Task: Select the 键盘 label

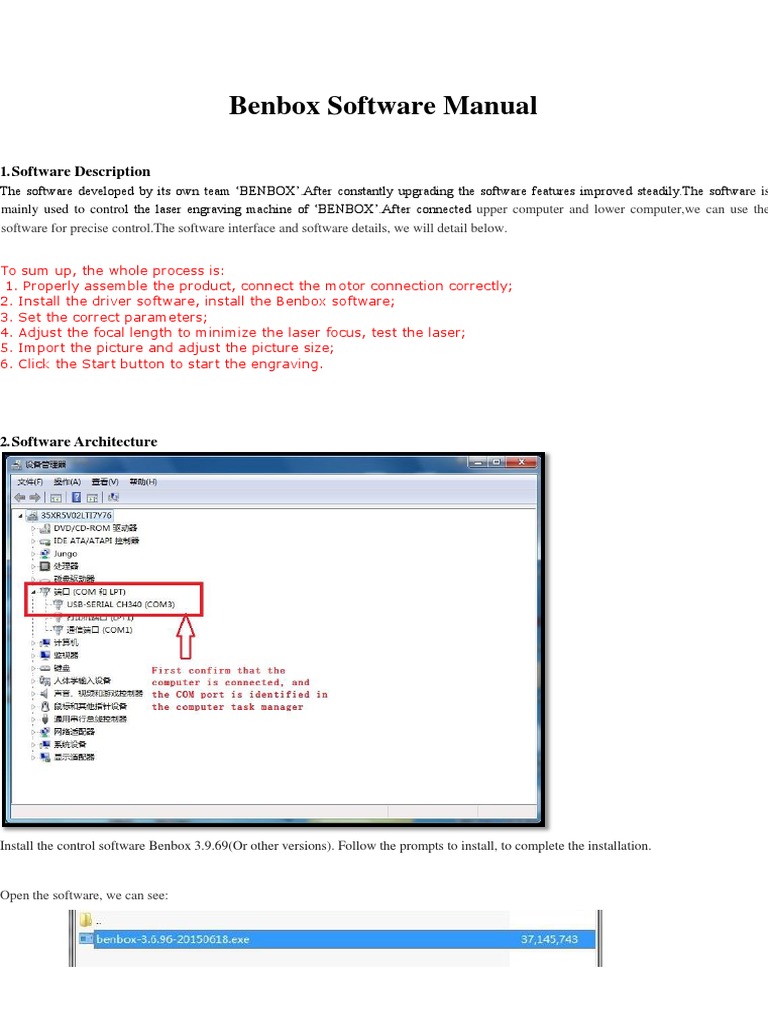Action: (61, 668)
